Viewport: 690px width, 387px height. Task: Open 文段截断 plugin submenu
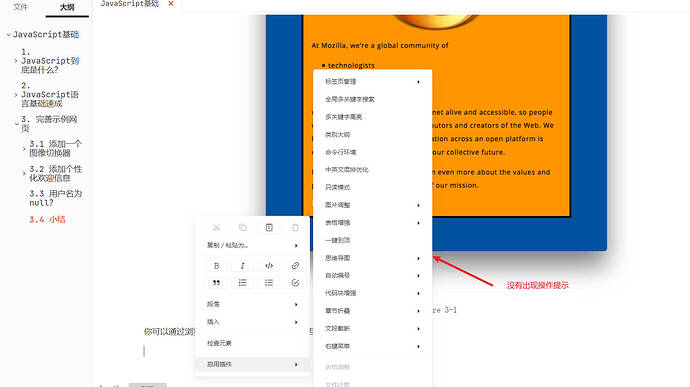pyautogui.click(x=372, y=328)
